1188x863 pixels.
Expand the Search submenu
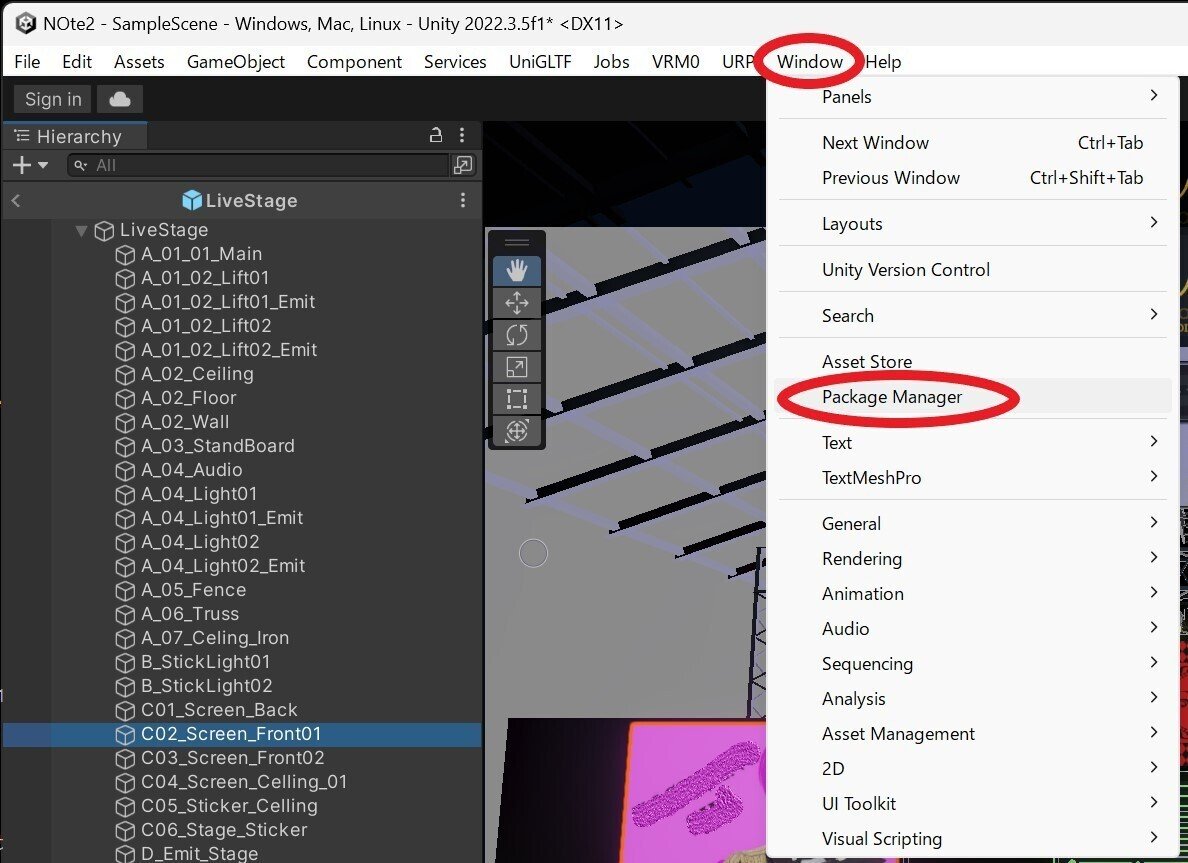click(x=975, y=315)
